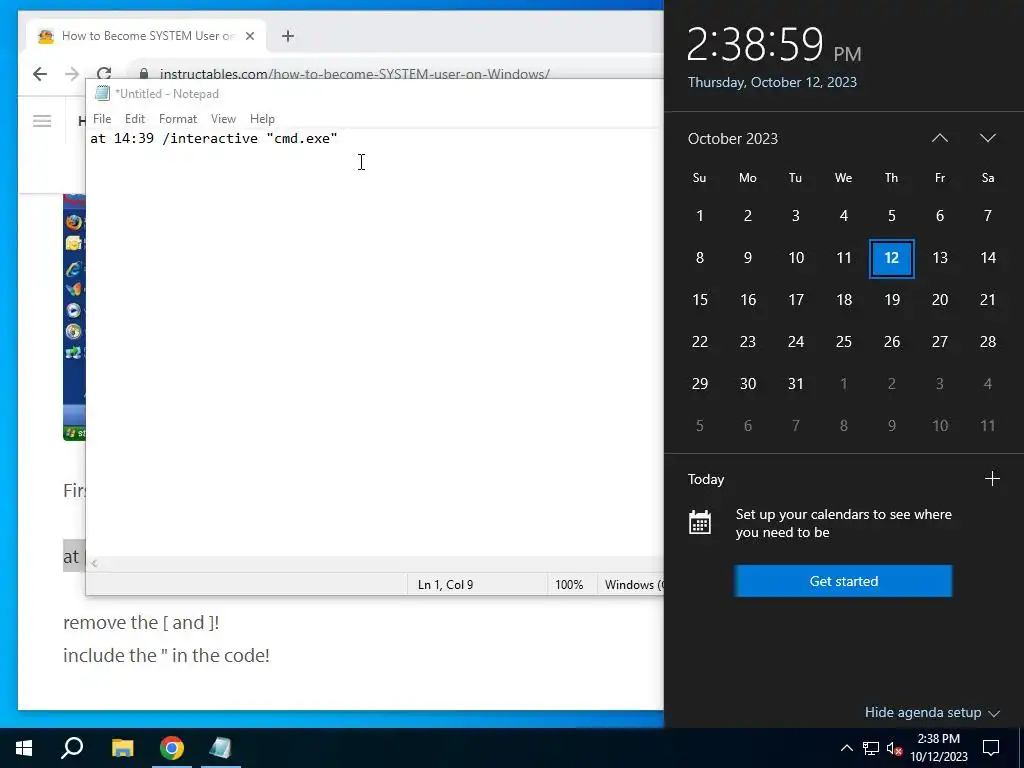Reload the Chrome page
The width and height of the screenshot is (1024, 768).
pos(104,73)
